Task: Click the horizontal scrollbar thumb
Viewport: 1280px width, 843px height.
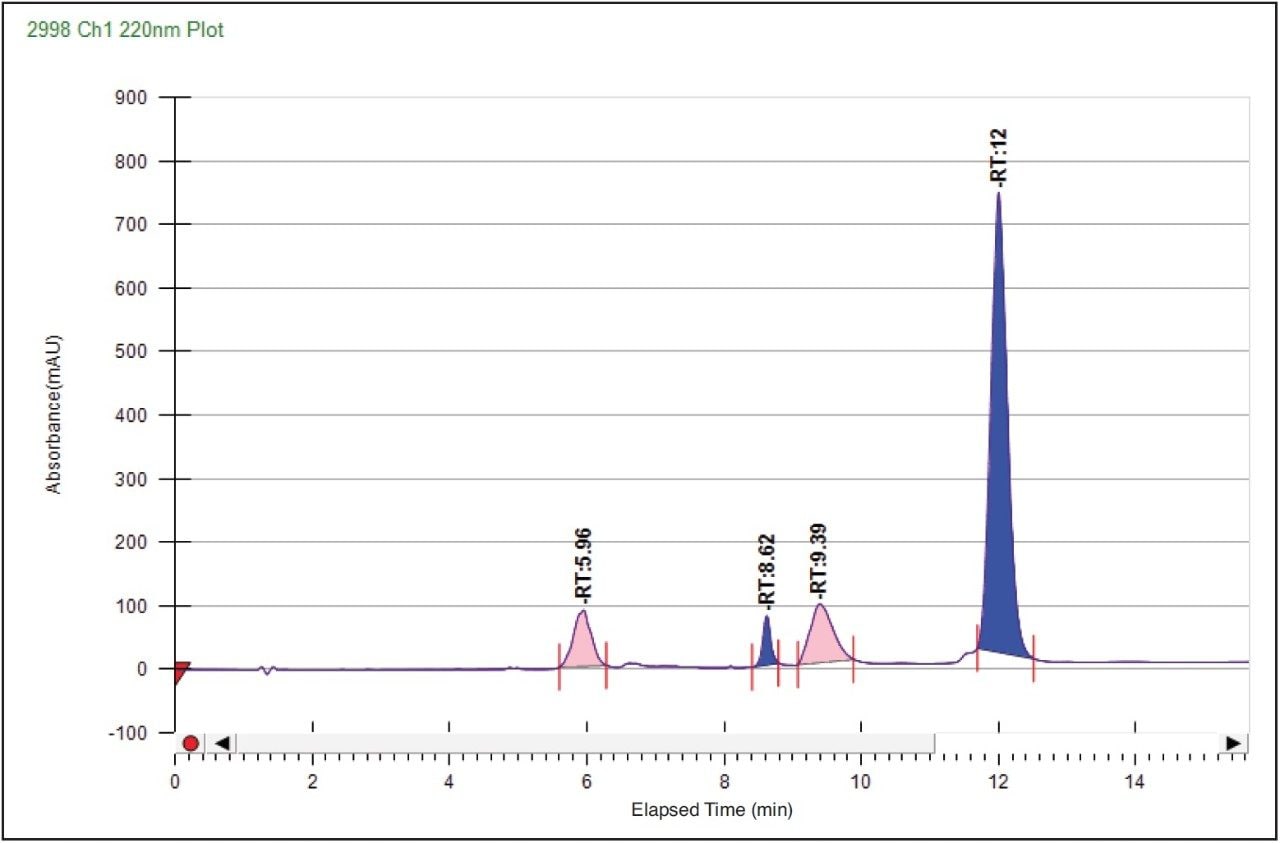Action: pos(584,743)
